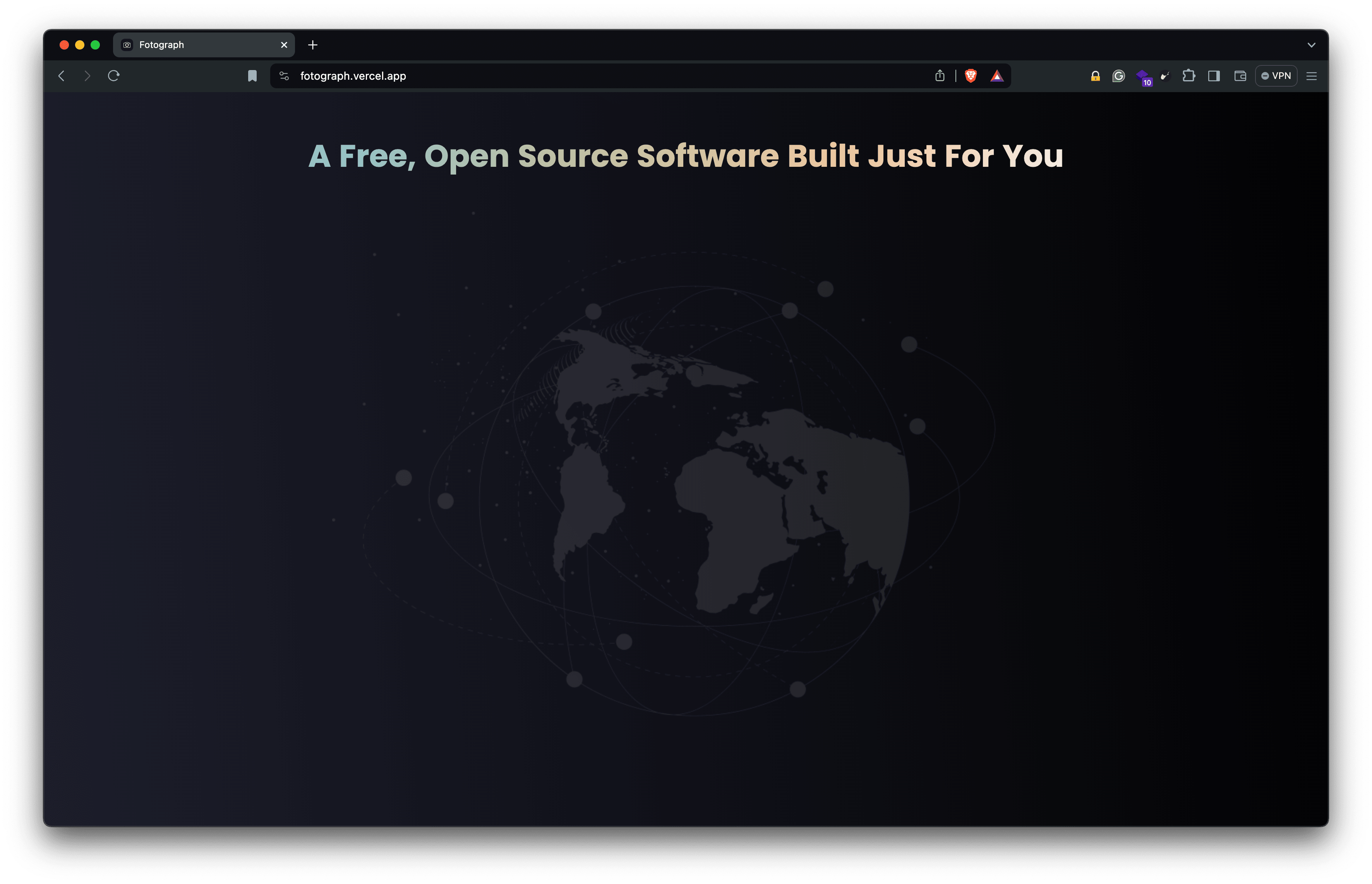
Task: Minimize the window with the yellow button
Action: pyautogui.click(x=80, y=45)
